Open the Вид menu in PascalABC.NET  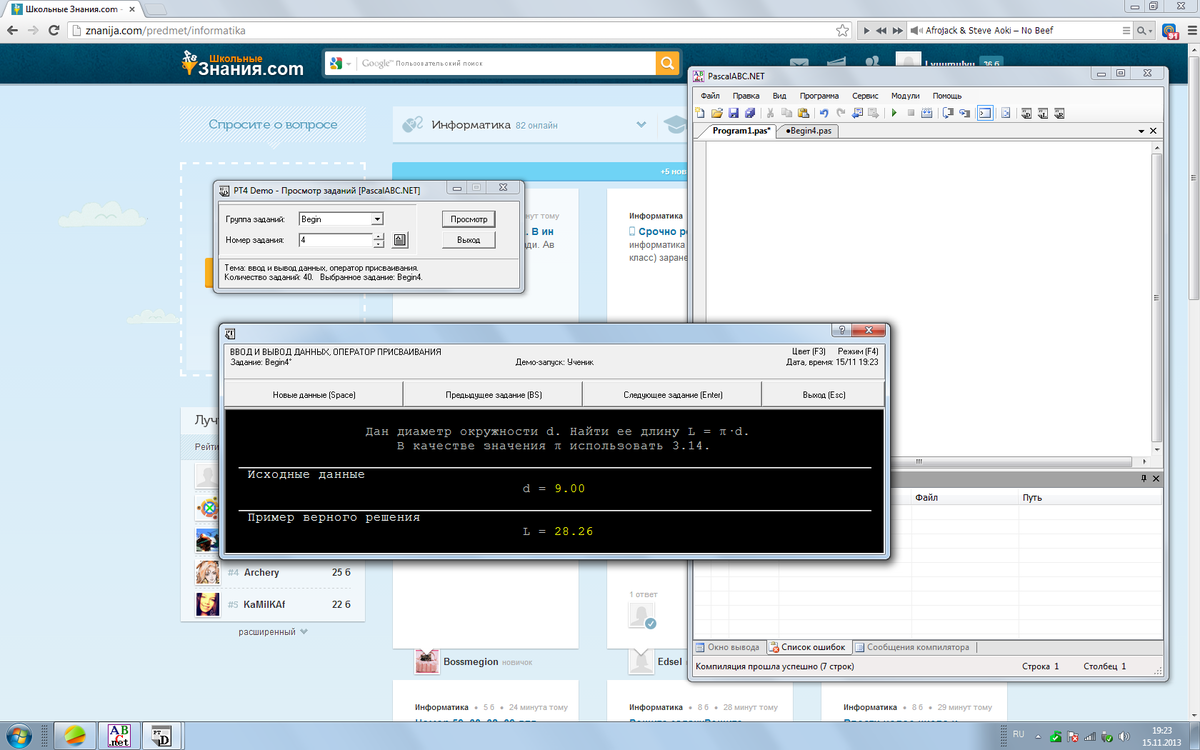click(x=779, y=96)
